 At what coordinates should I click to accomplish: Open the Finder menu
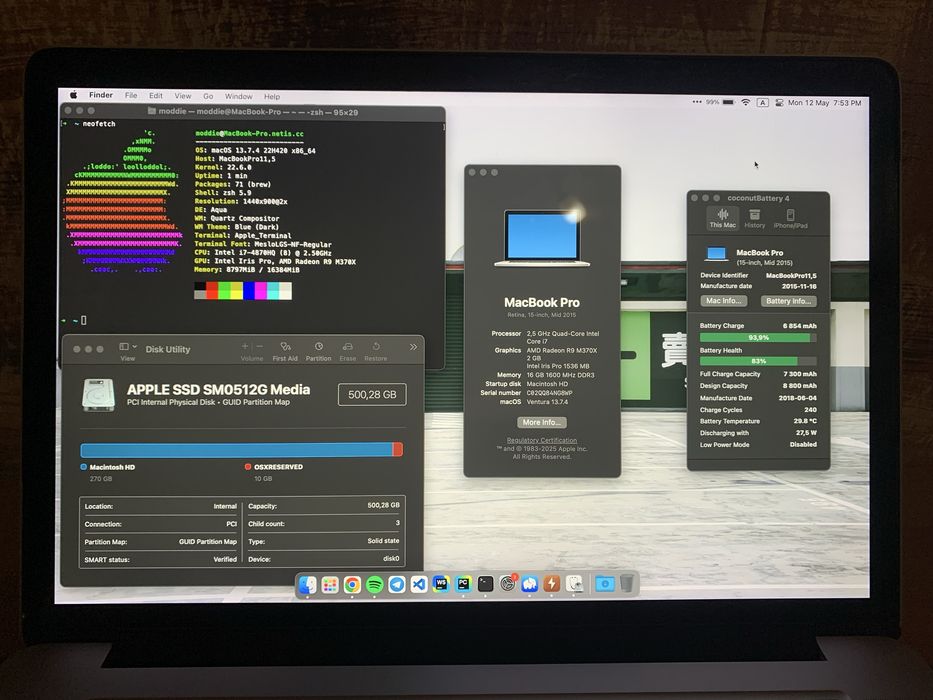click(x=101, y=95)
